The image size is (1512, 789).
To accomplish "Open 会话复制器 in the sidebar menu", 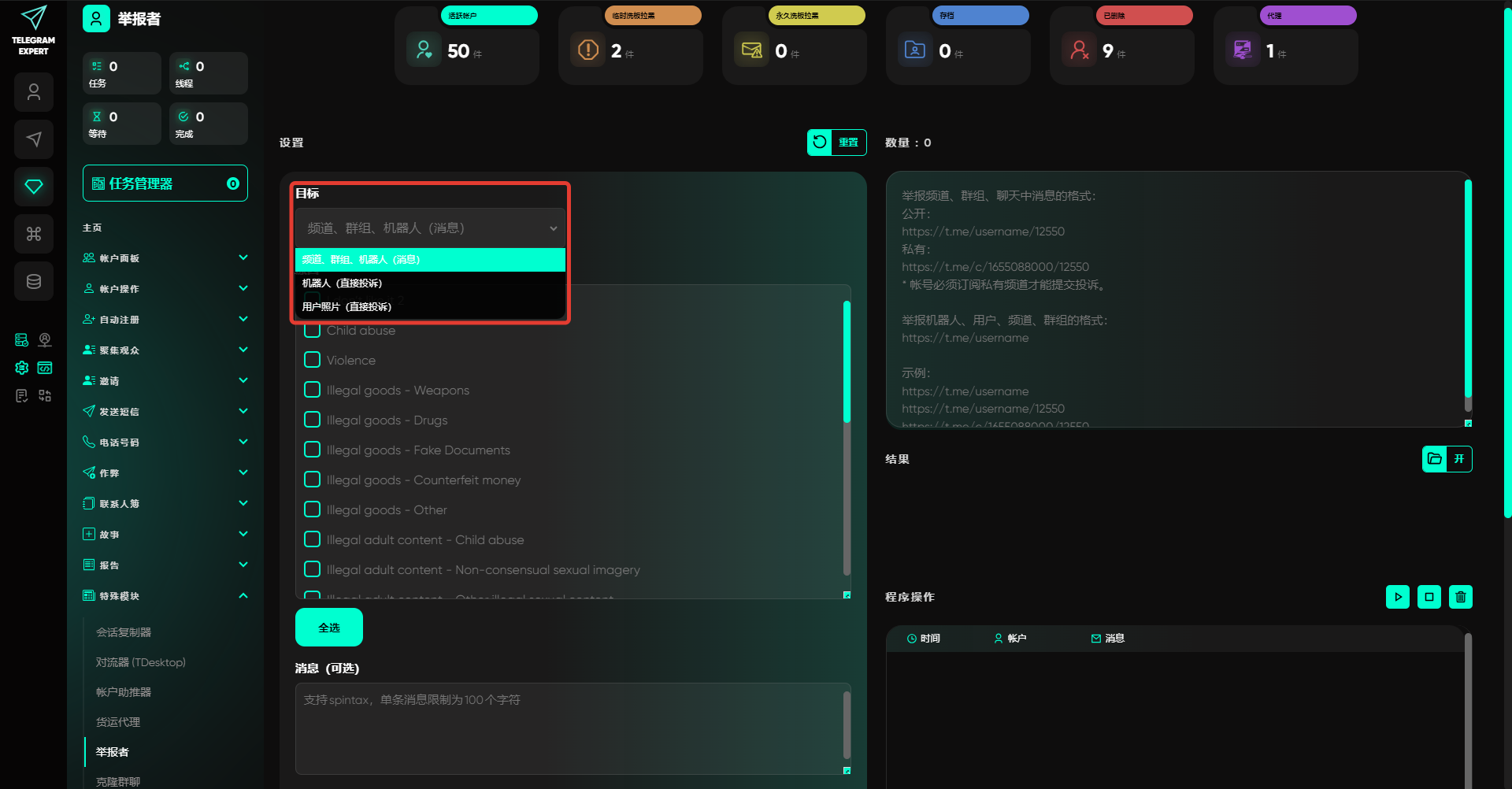I will (x=124, y=632).
